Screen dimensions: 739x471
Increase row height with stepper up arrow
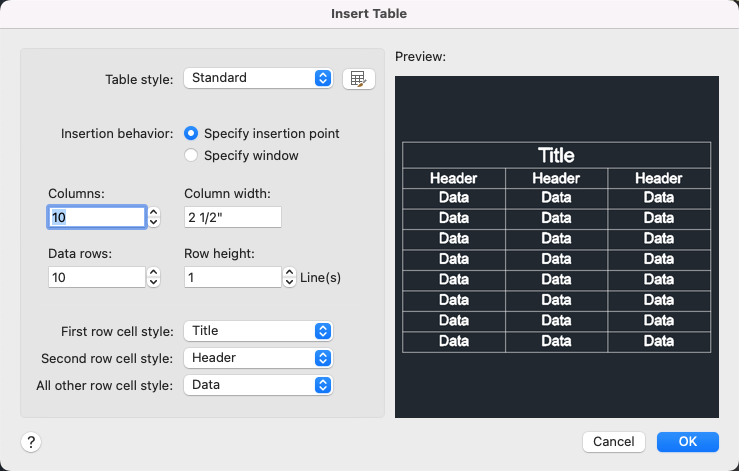pyautogui.click(x=290, y=272)
